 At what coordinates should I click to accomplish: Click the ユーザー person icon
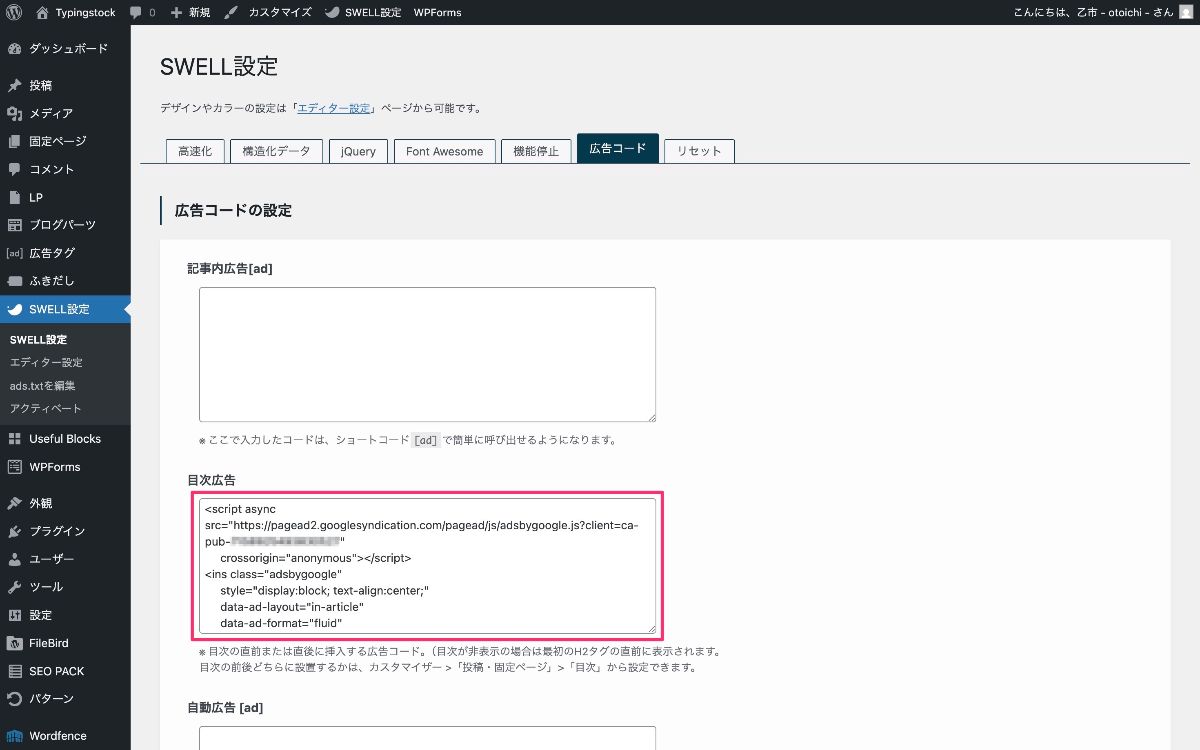click(14, 559)
